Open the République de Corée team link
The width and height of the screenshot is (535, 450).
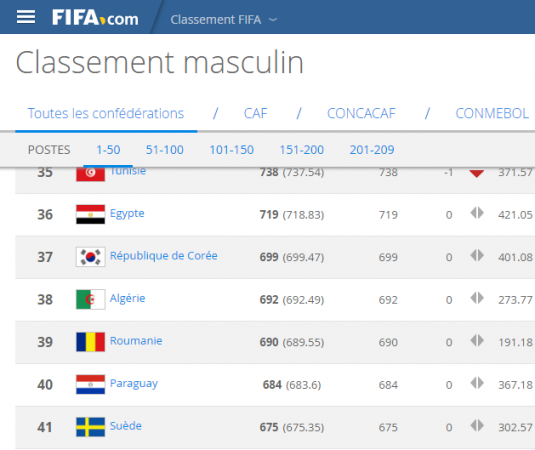(x=163, y=256)
